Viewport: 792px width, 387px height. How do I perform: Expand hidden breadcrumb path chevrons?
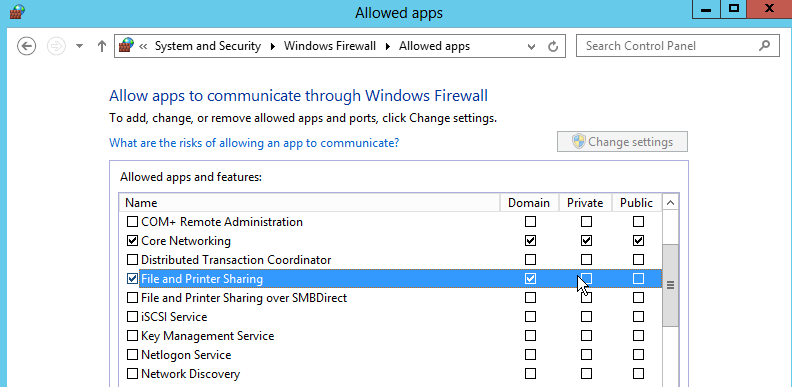[x=143, y=46]
